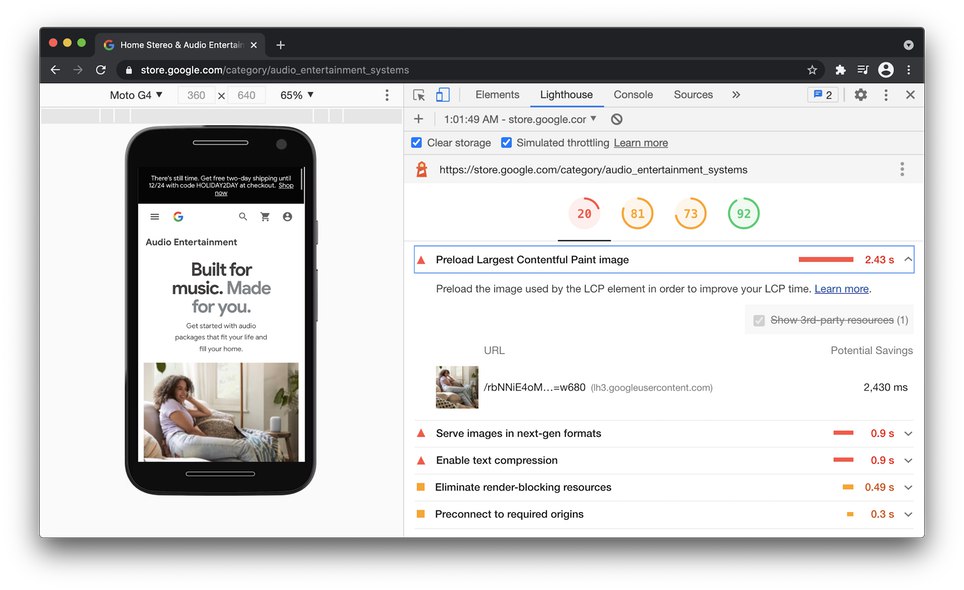964x590 pixels.
Task: Open account icon on phone page
Action: [287, 217]
